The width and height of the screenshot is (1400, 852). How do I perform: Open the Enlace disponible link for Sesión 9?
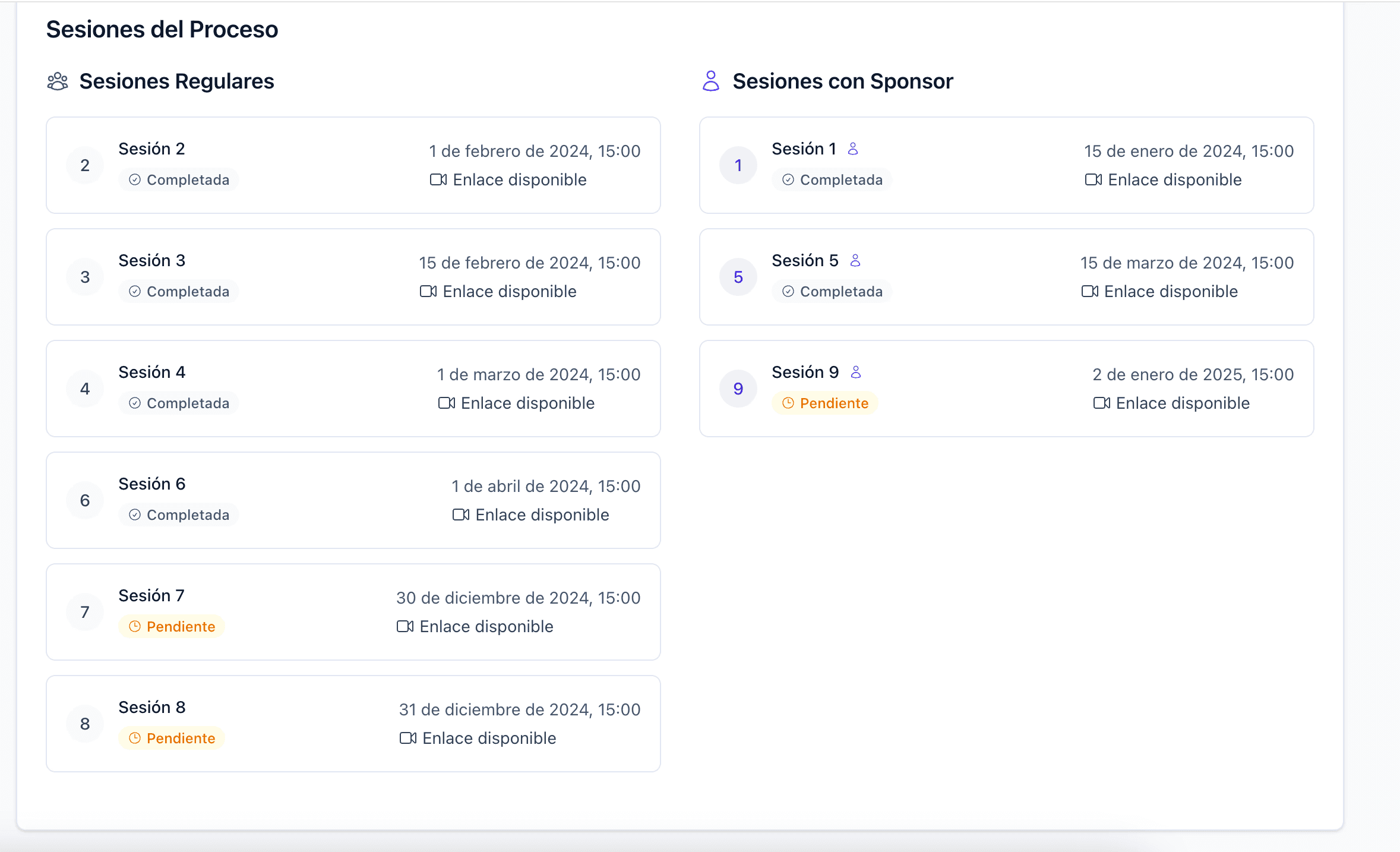1182,403
